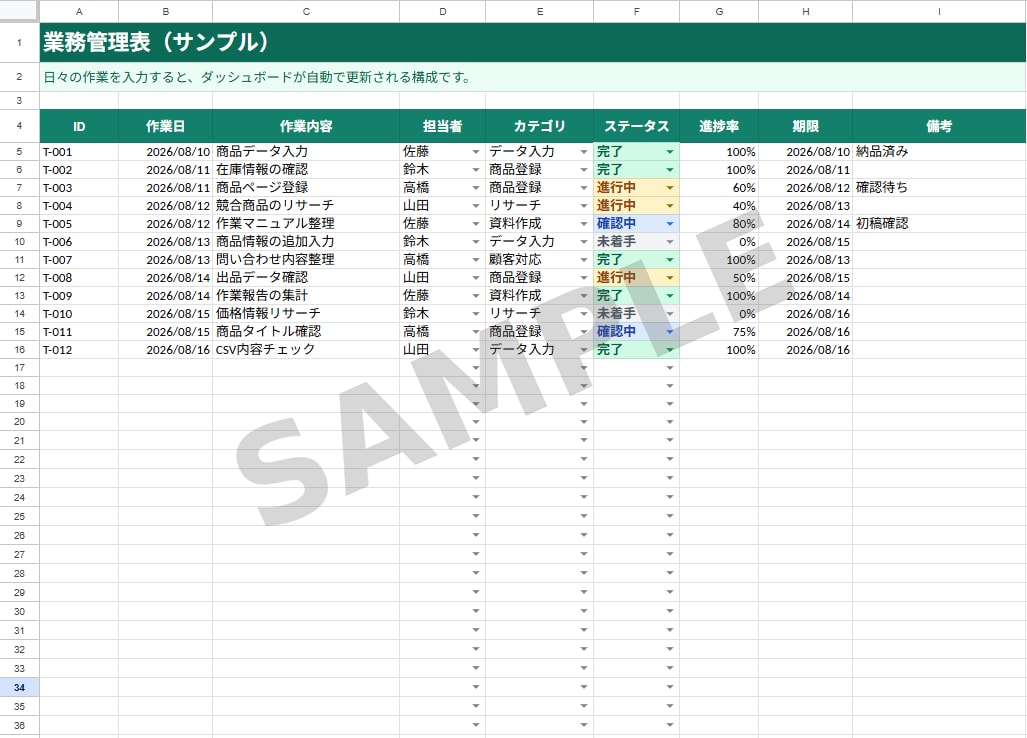Click the カテゴリ heading cell
The width and height of the screenshot is (1027, 738).
(x=540, y=126)
